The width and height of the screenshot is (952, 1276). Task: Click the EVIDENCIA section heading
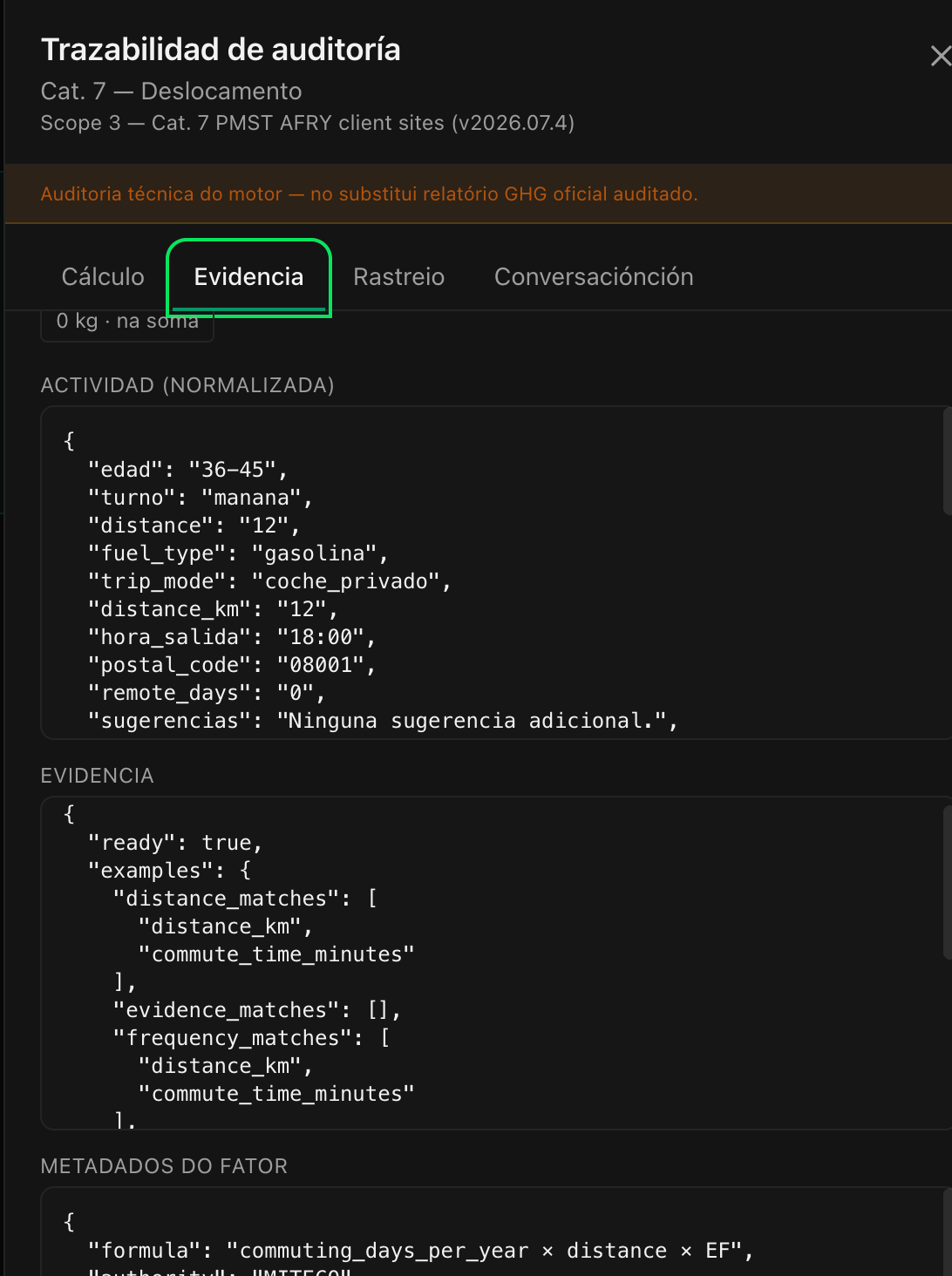point(97,776)
